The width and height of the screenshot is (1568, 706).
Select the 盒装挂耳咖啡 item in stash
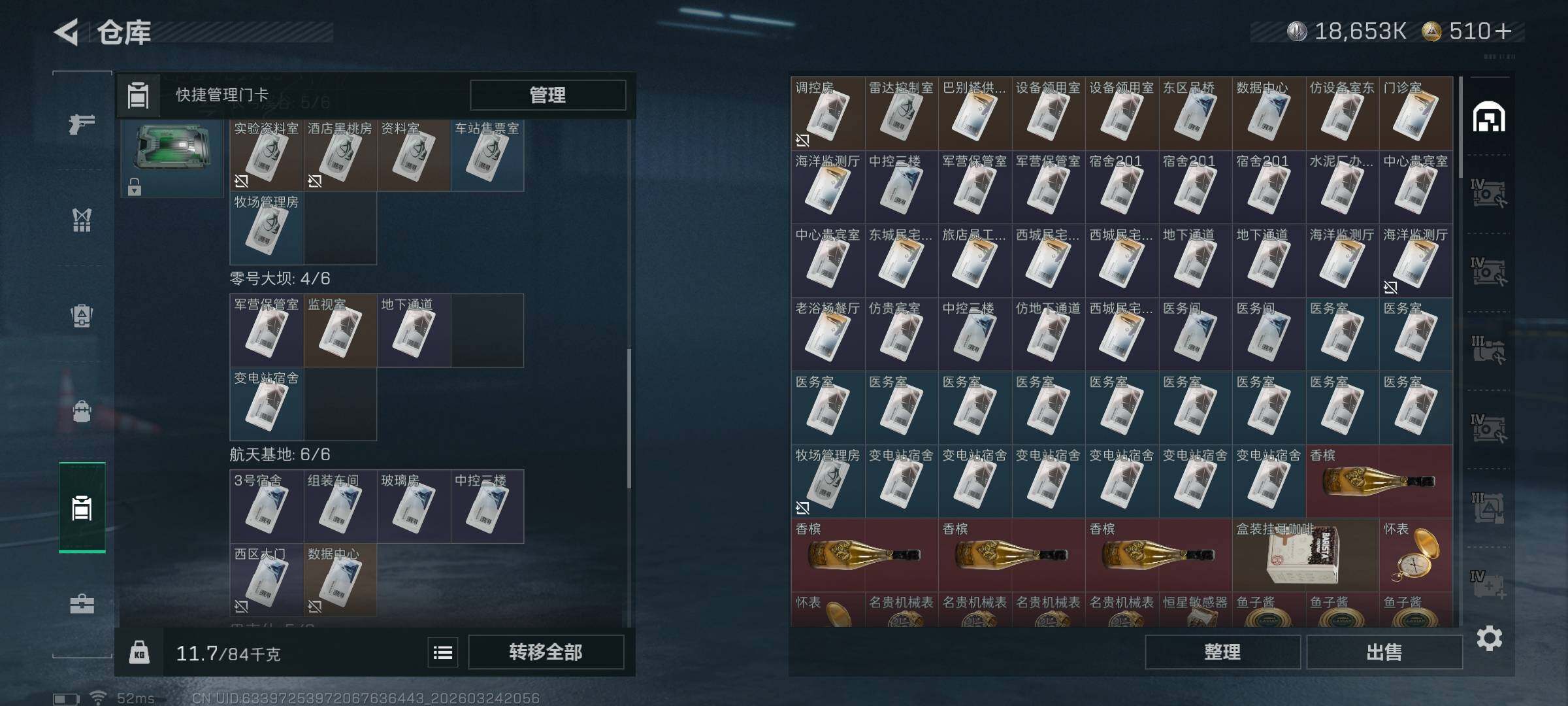point(1305,555)
